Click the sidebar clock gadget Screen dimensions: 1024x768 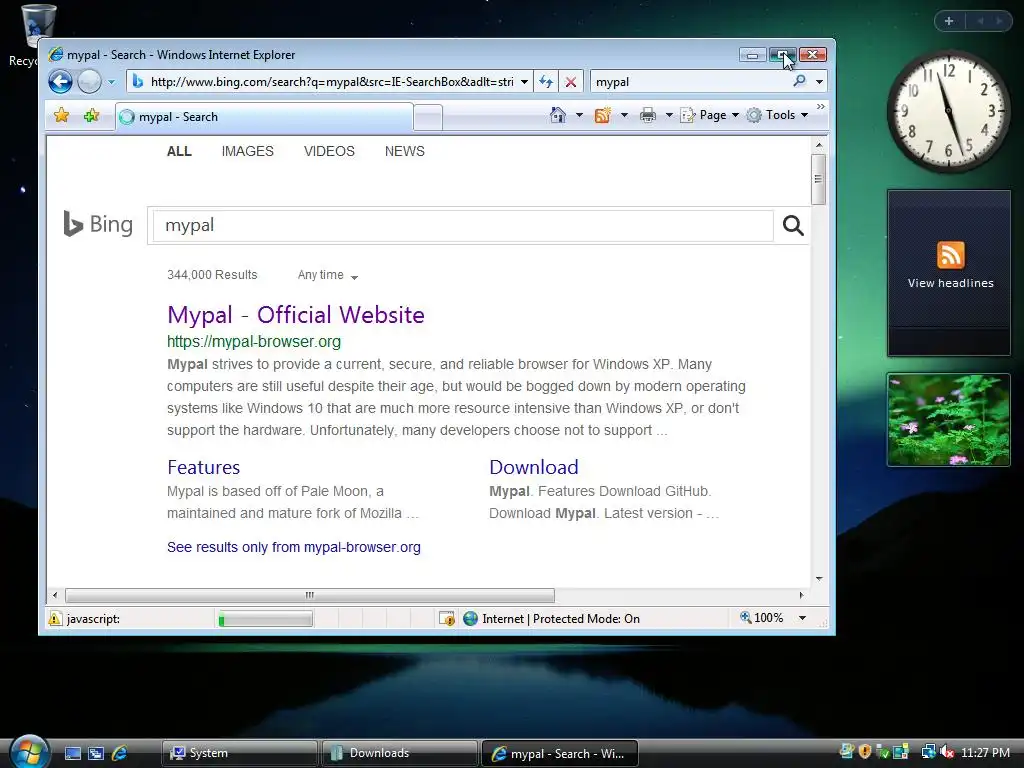pyautogui.click(x=948, y=111)
